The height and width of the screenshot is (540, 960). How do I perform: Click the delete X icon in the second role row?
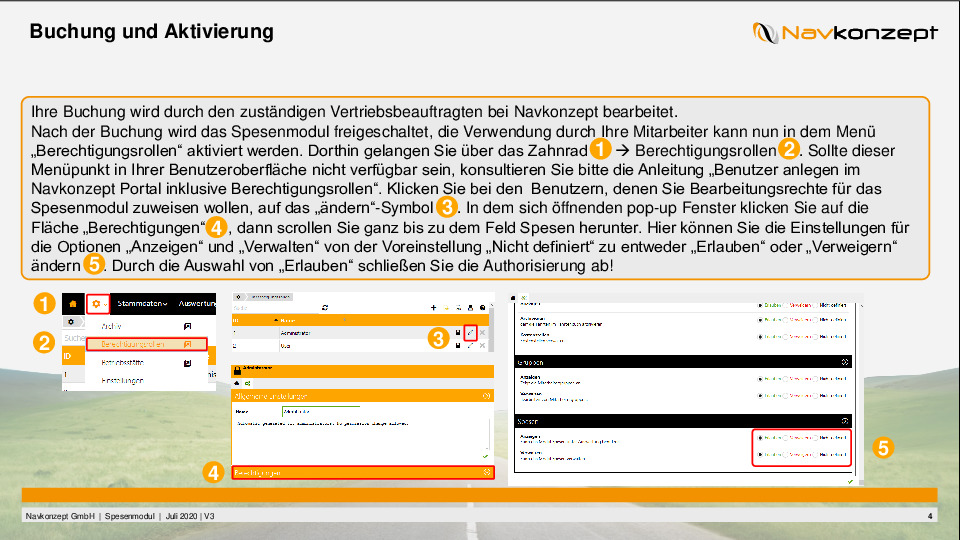point(482,345)
